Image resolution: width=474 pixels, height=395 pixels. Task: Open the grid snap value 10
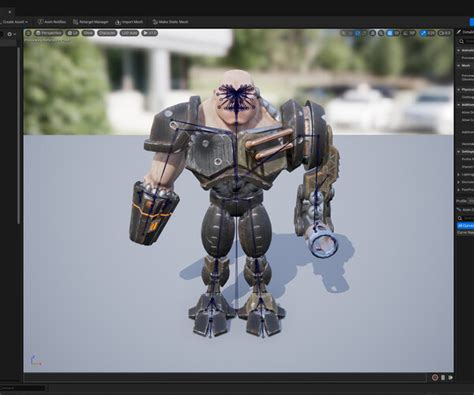(396, 33)
